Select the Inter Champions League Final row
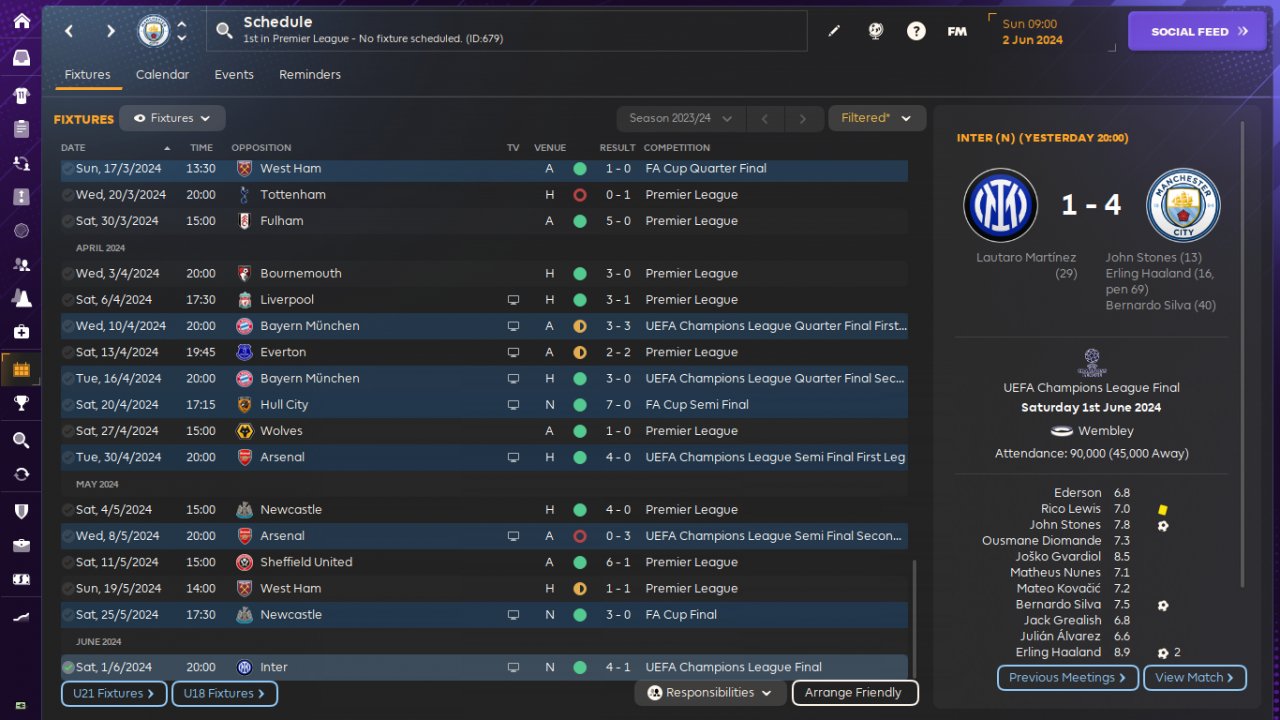The height and width of the screenshot is (720, 1280). tap(484, 667)
